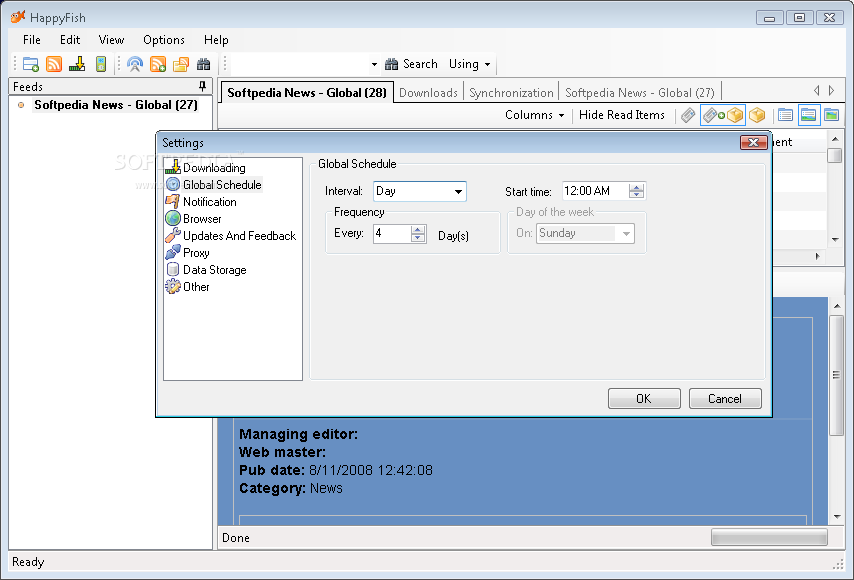The height and width of the screenshot is (580, 854).
Task: Click the binoculars icon in left toolbar
Action: click(204, 64)
